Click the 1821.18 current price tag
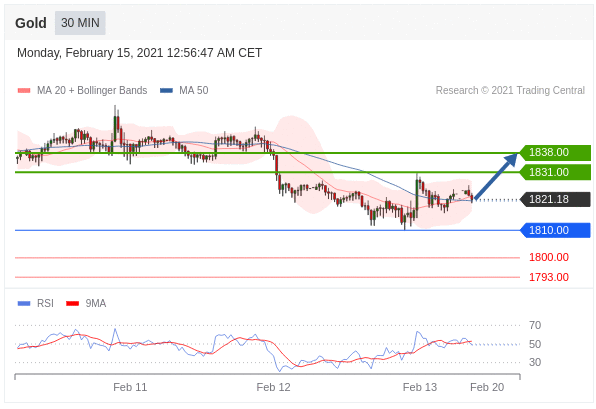Viewport: 596px width, 409px height. (555, 199)
